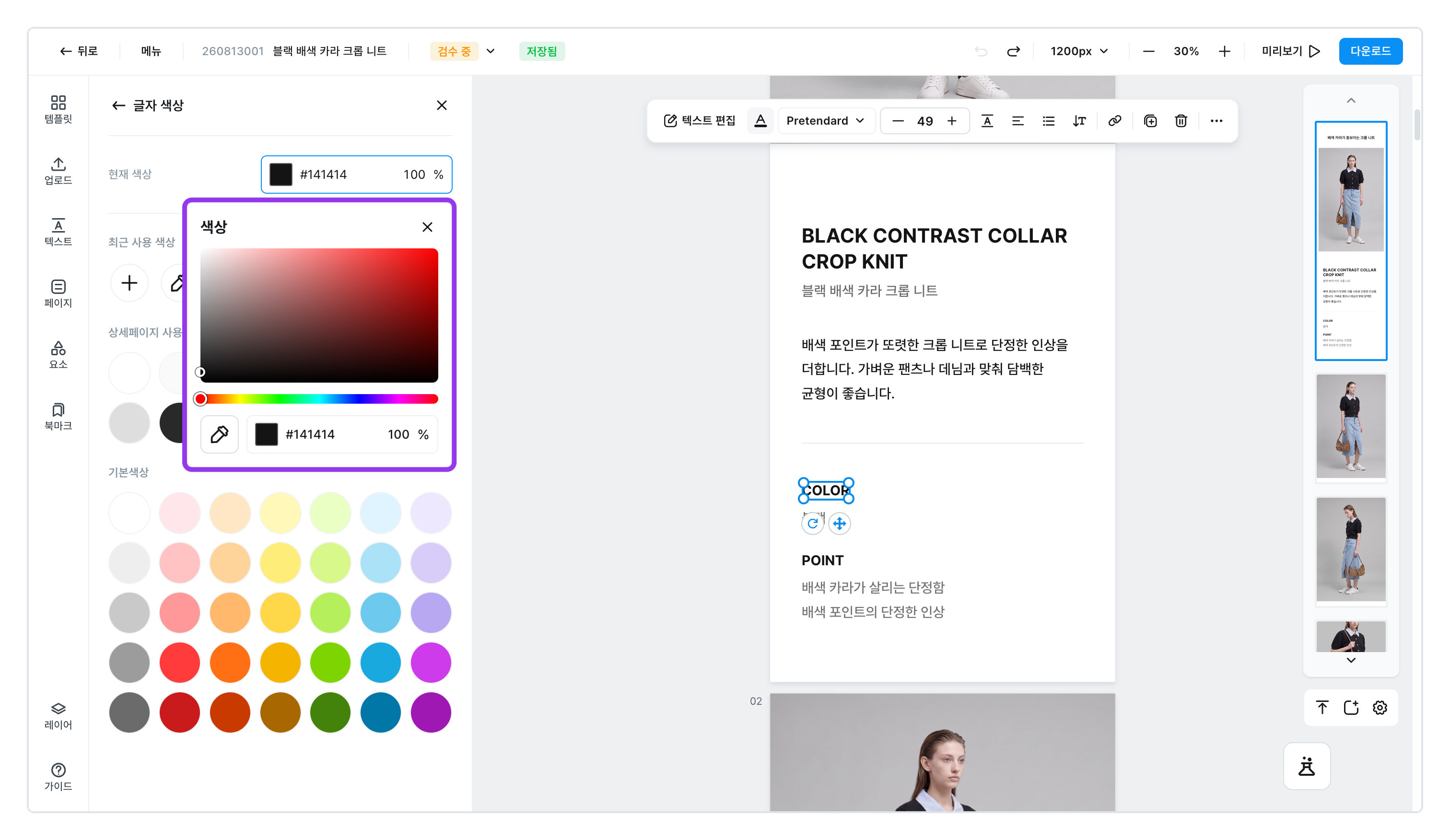This screenshot has width=1450, height=840.
Task: Click the 미리보기 preview button
Action: pyautogui.click(x=1290, y=51)
